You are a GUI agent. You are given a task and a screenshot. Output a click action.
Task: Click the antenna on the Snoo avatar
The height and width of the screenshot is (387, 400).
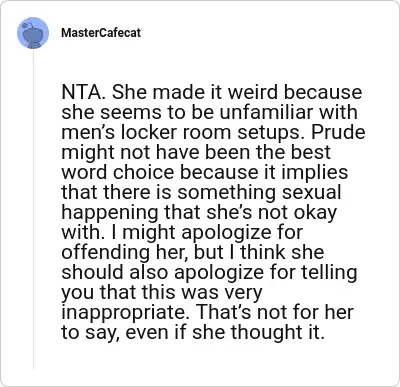click(x=29, y=24)
